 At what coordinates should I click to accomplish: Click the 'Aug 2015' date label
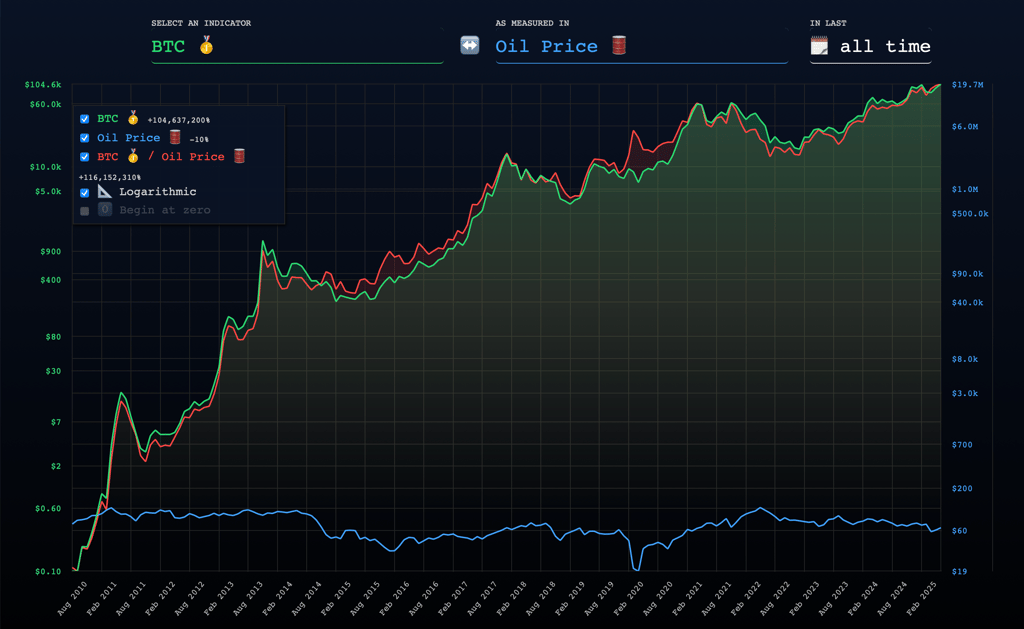364,598
